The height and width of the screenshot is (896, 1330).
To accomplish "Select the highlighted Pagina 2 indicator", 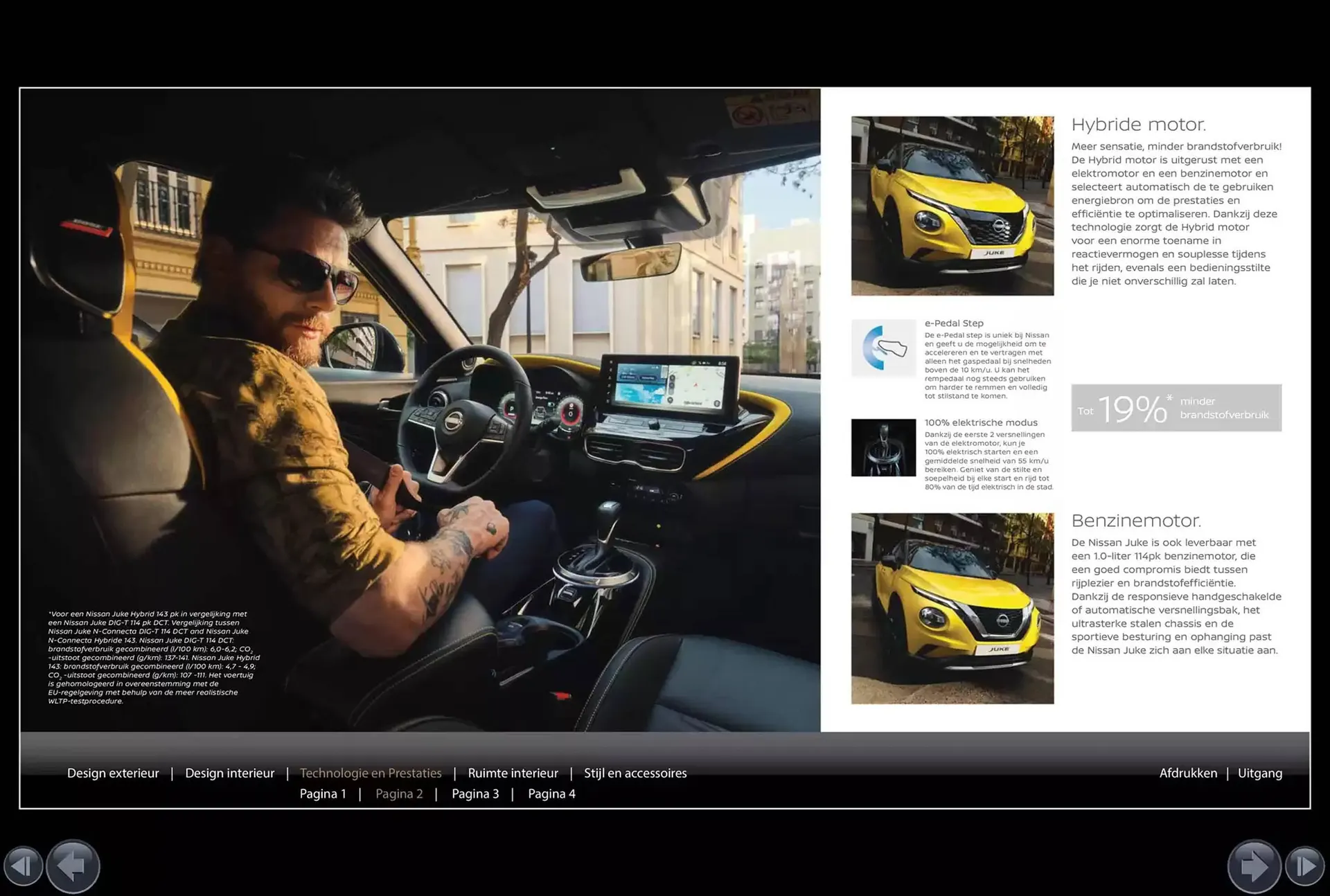I will tap(399, 794).
